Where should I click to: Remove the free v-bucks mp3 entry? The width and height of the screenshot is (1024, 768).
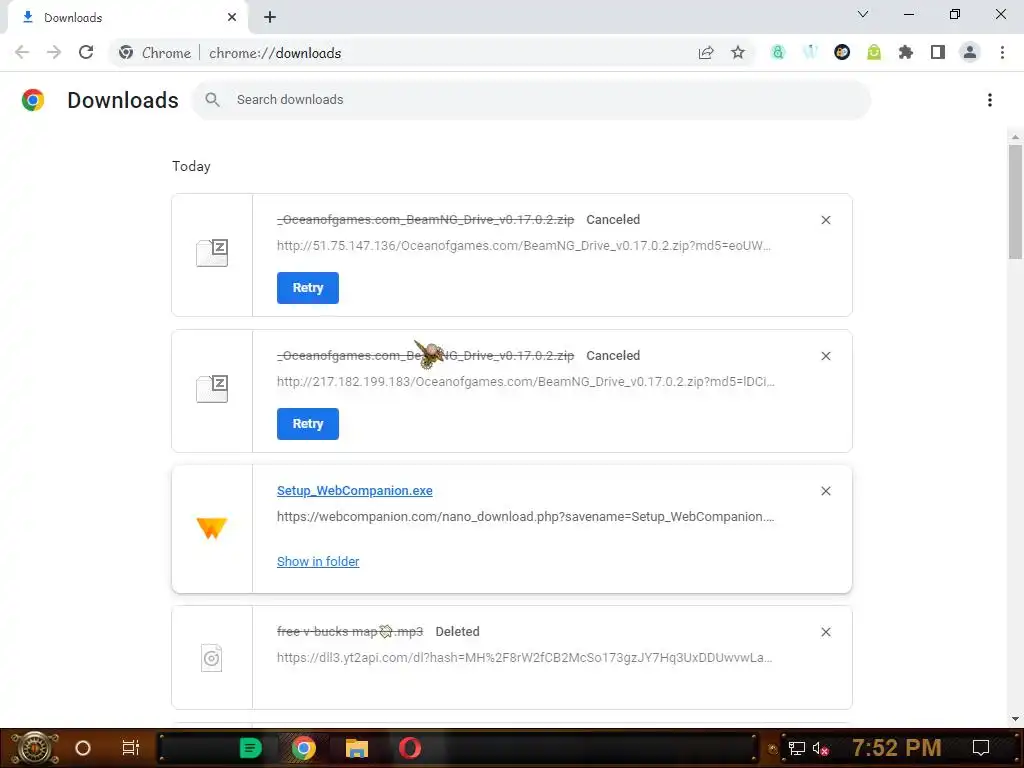tap(825, 632)
